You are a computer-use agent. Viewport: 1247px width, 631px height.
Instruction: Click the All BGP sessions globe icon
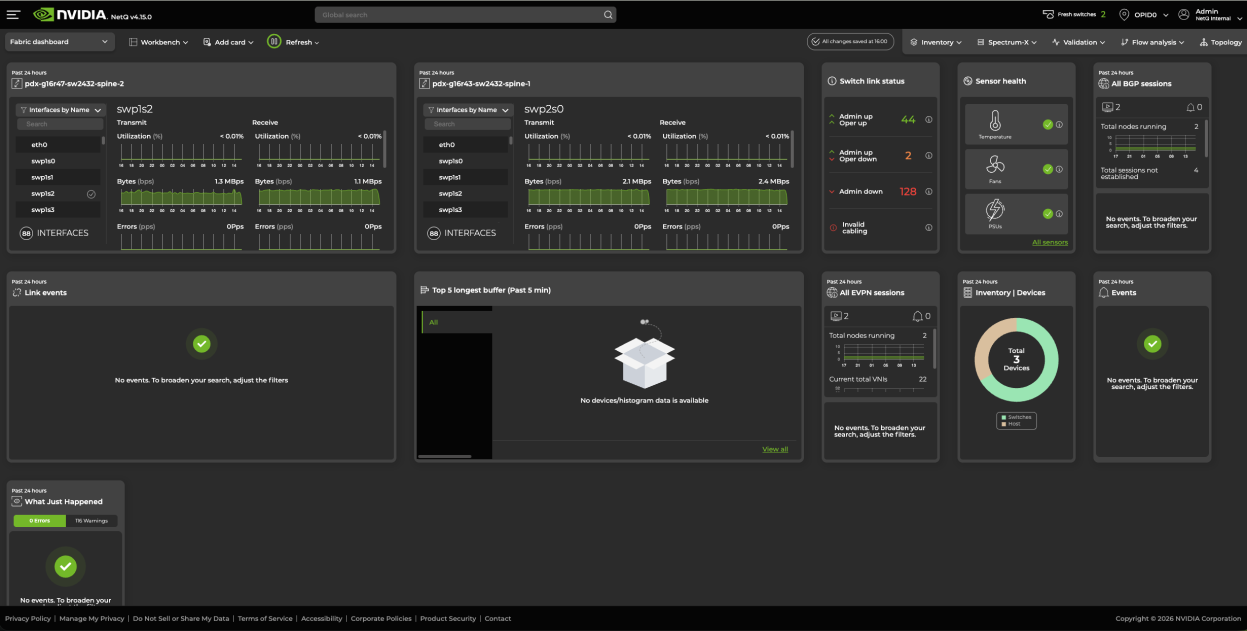(1104, 84)
